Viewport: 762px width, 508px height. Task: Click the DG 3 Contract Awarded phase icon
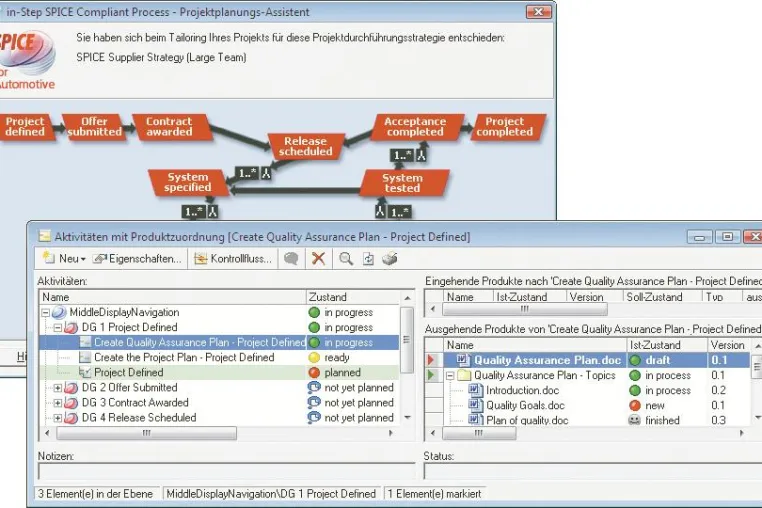click(x=71, y=403)
